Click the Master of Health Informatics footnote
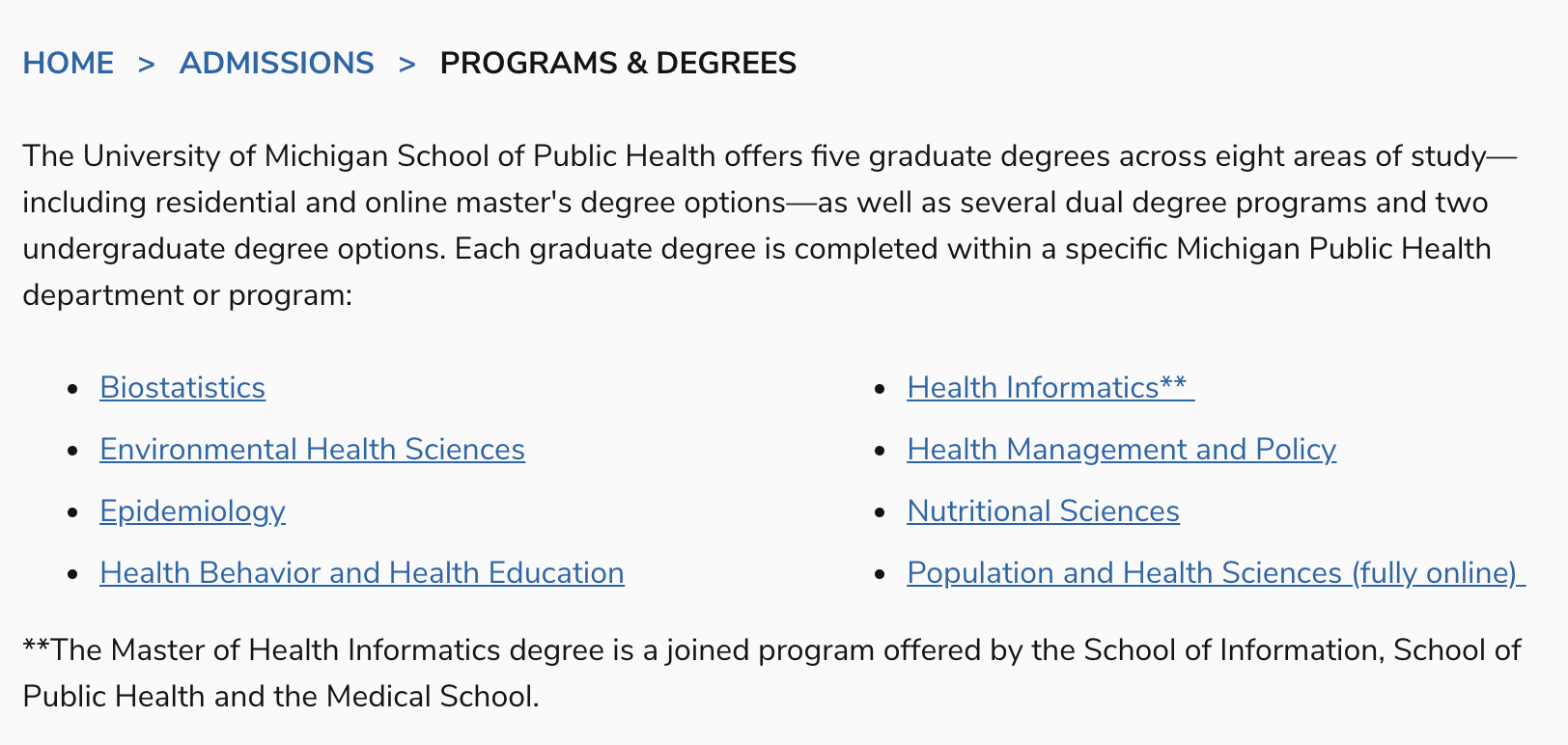The image size is (1568, 745). [771, 674]
